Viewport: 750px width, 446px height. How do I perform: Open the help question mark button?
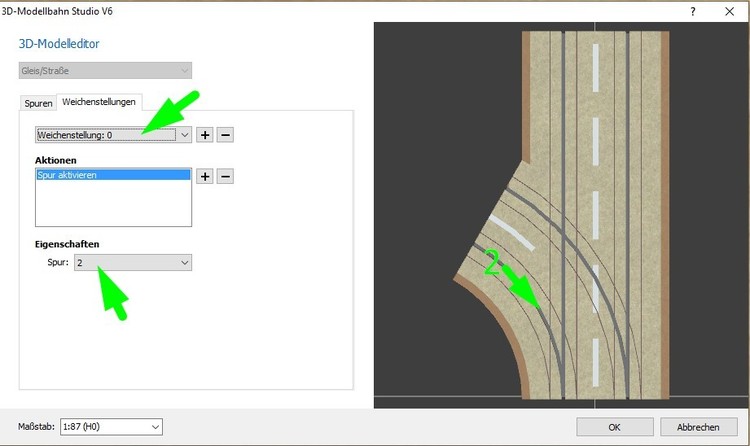point(693,11)
